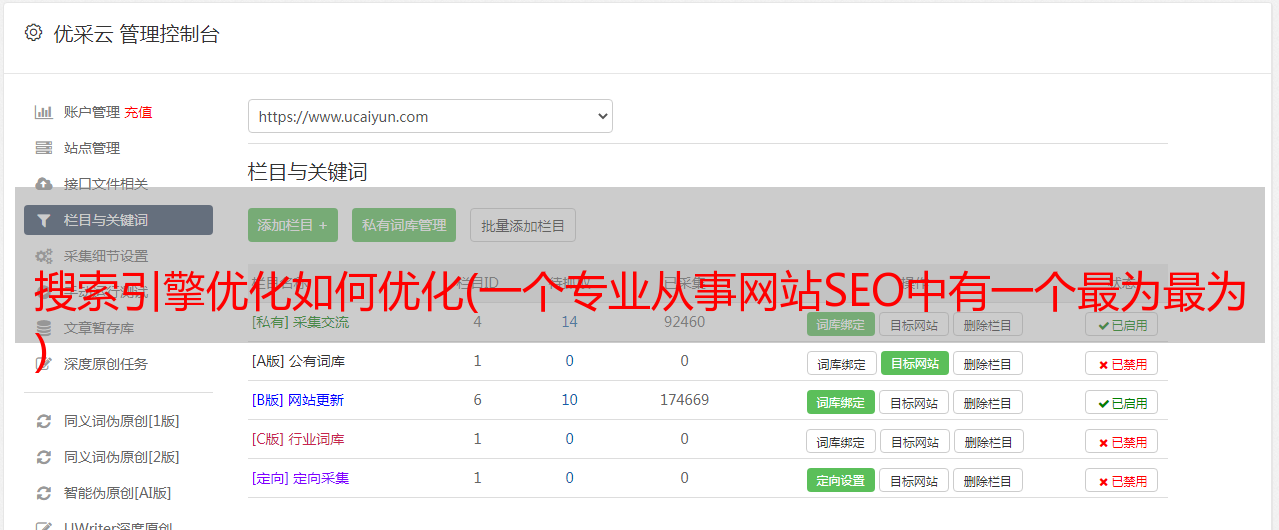Click the database icon beside 文章暂存库

click(43, 328)
